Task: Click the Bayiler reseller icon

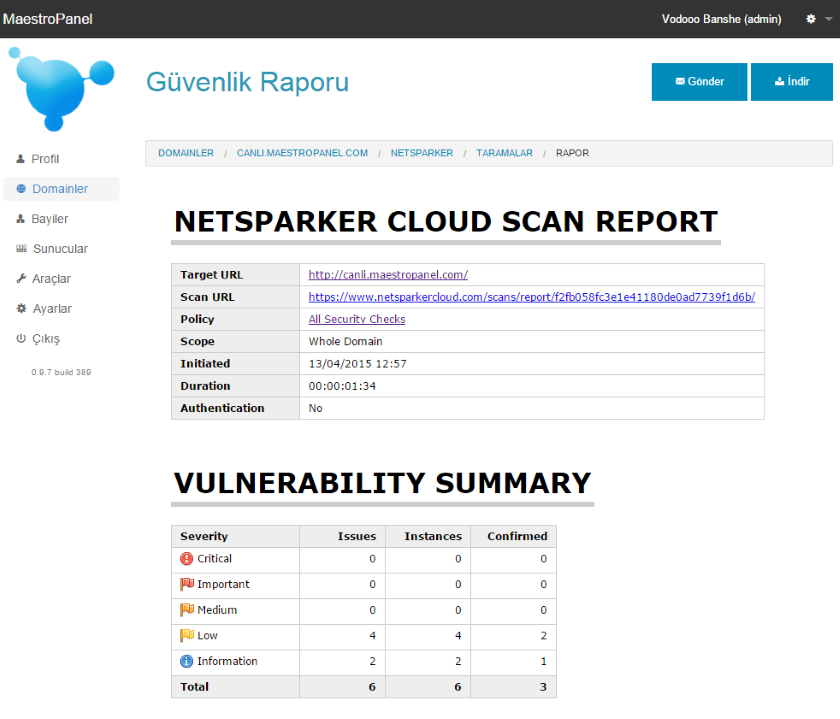Action: click(20, 219)
